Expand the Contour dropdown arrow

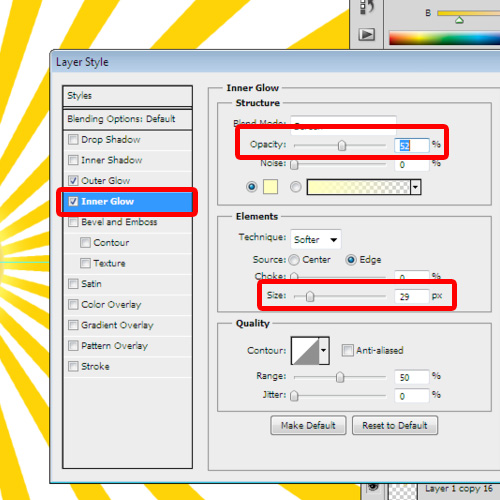tap(324, 350)
